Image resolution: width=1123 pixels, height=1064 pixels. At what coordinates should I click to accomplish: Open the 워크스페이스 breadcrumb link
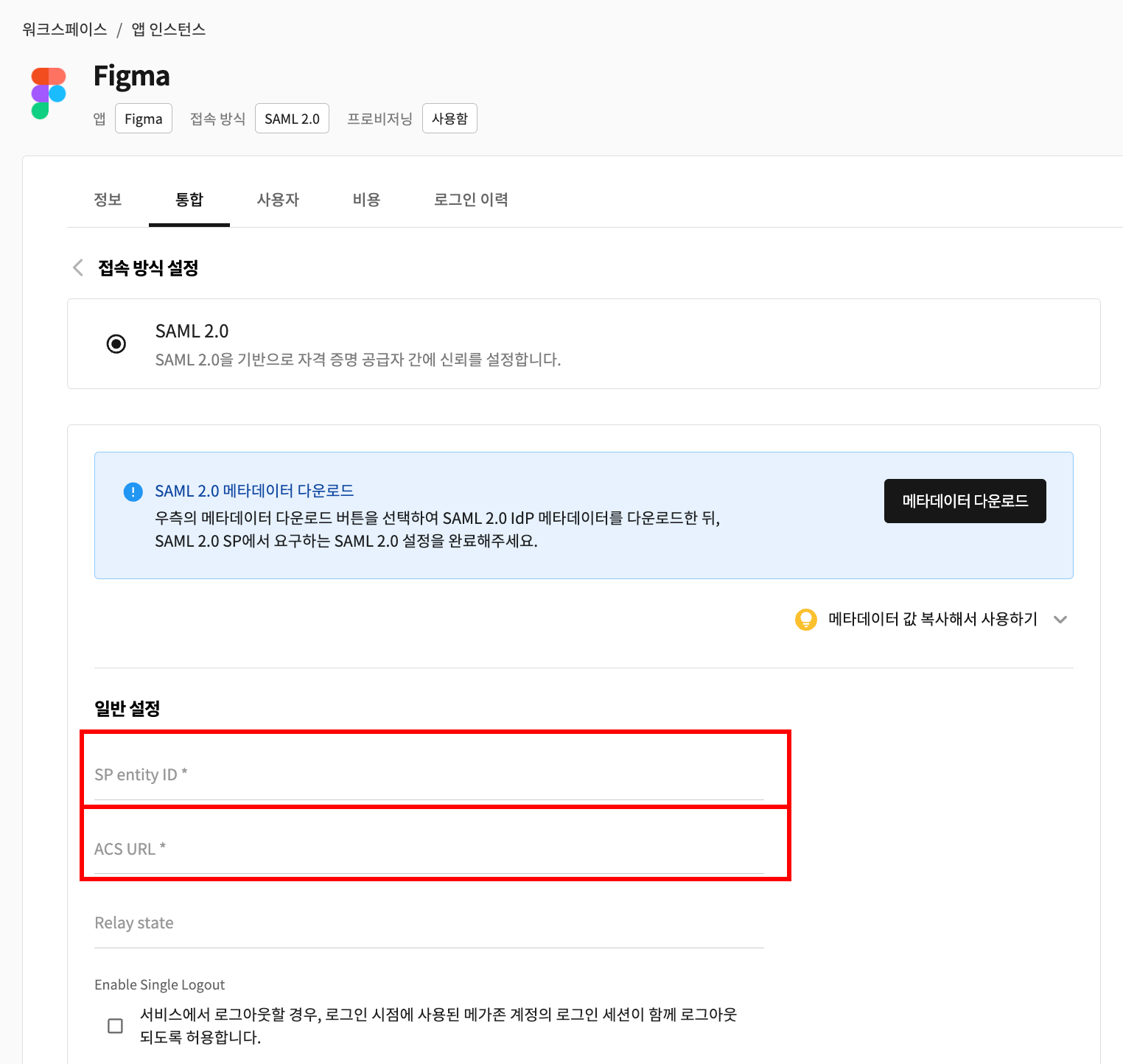point(65,29)
